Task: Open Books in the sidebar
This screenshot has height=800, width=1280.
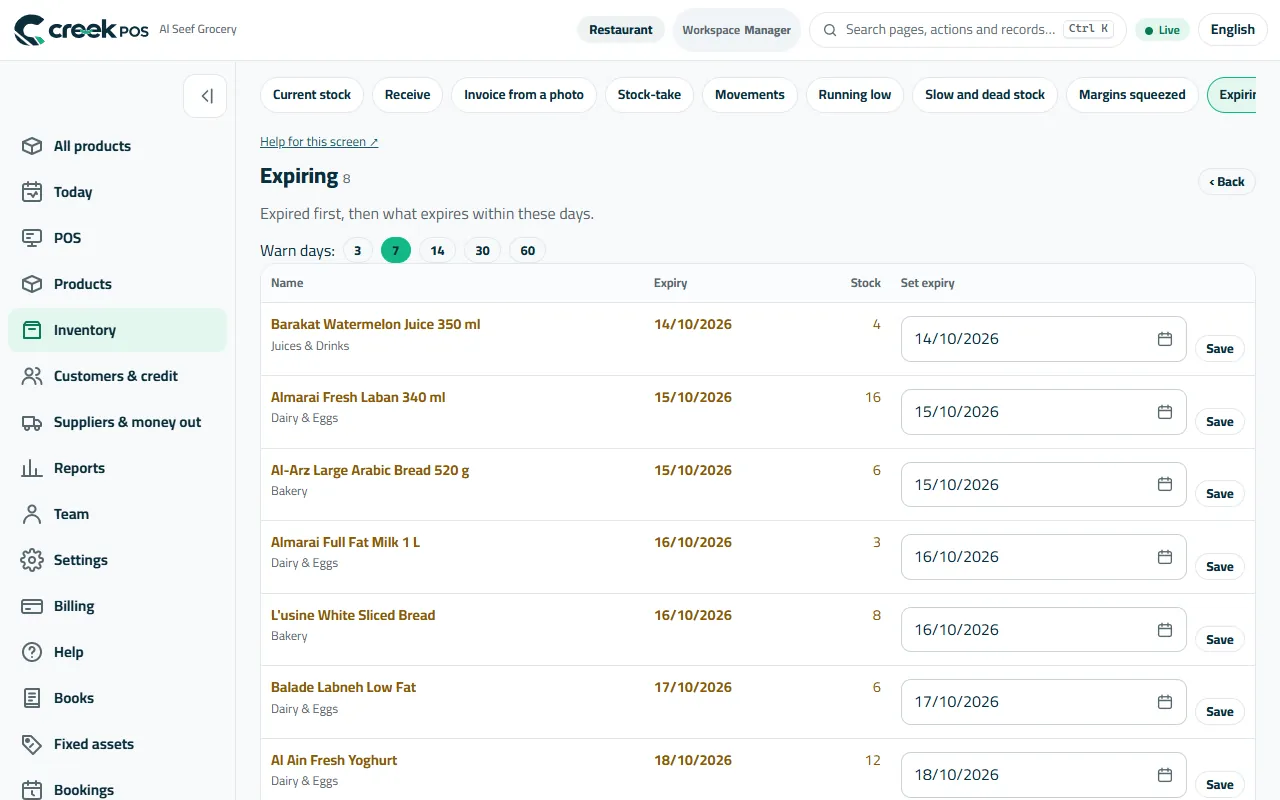Action: click(117, 698)
